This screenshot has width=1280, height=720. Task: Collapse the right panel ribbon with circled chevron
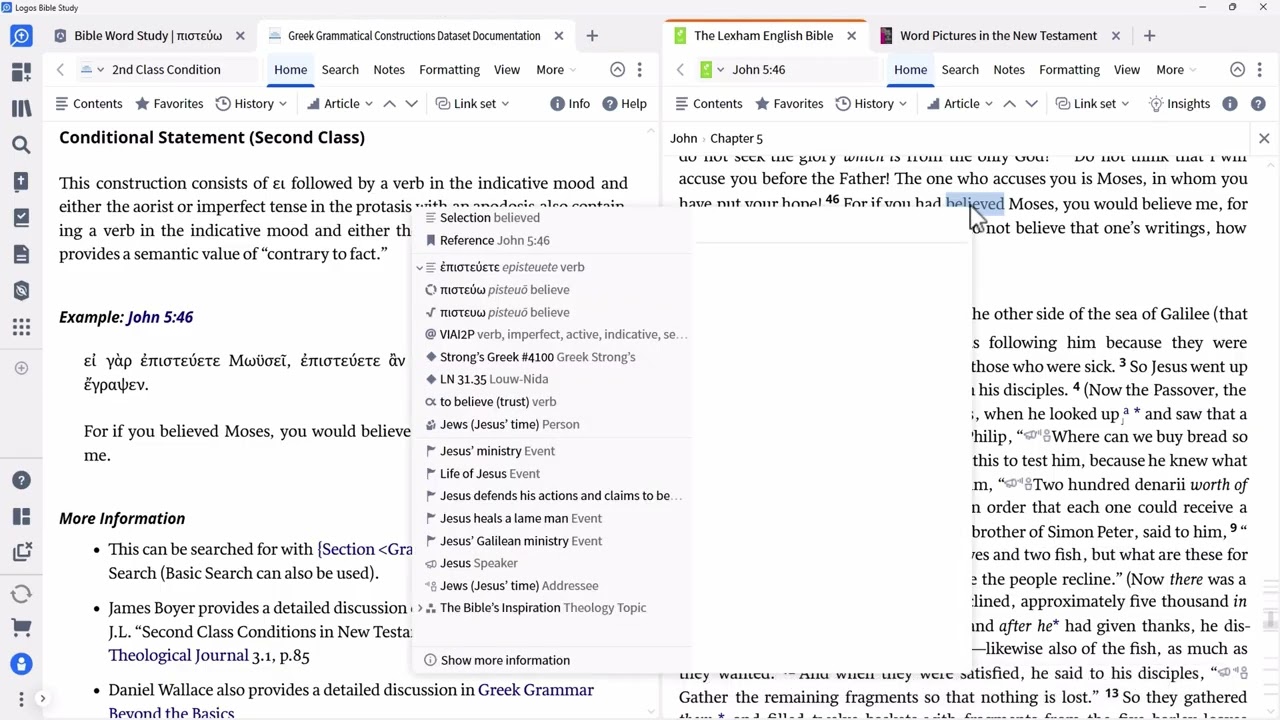[x=1238, y=70]
